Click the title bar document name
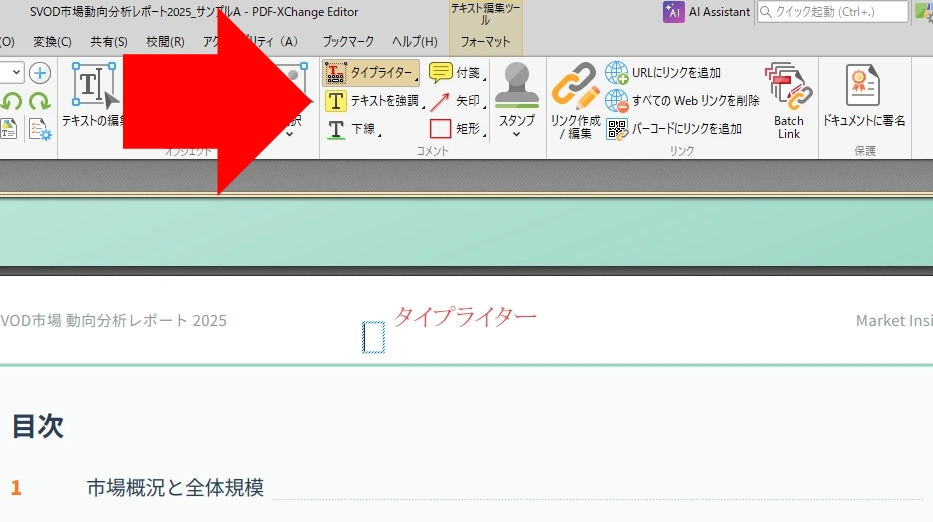This screenshot has height=522, width=933. [x=194, y=12]
